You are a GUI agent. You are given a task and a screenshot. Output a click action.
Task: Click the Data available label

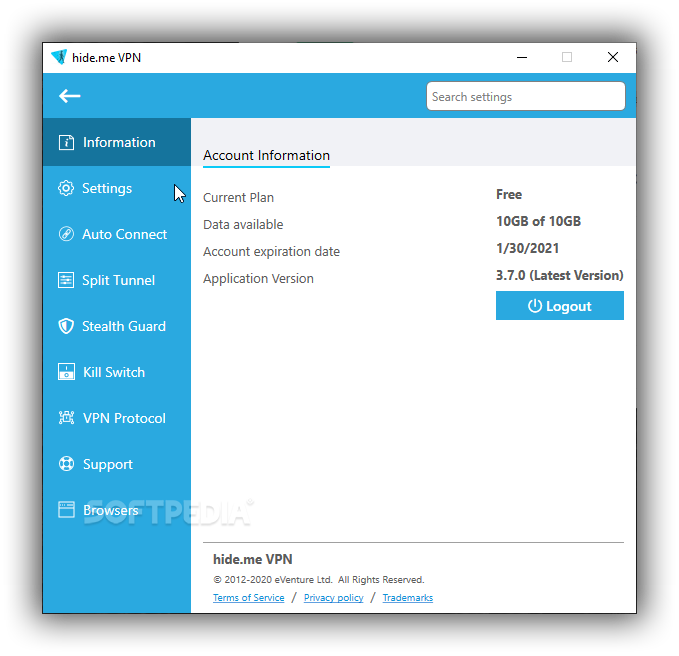point(243,224)
